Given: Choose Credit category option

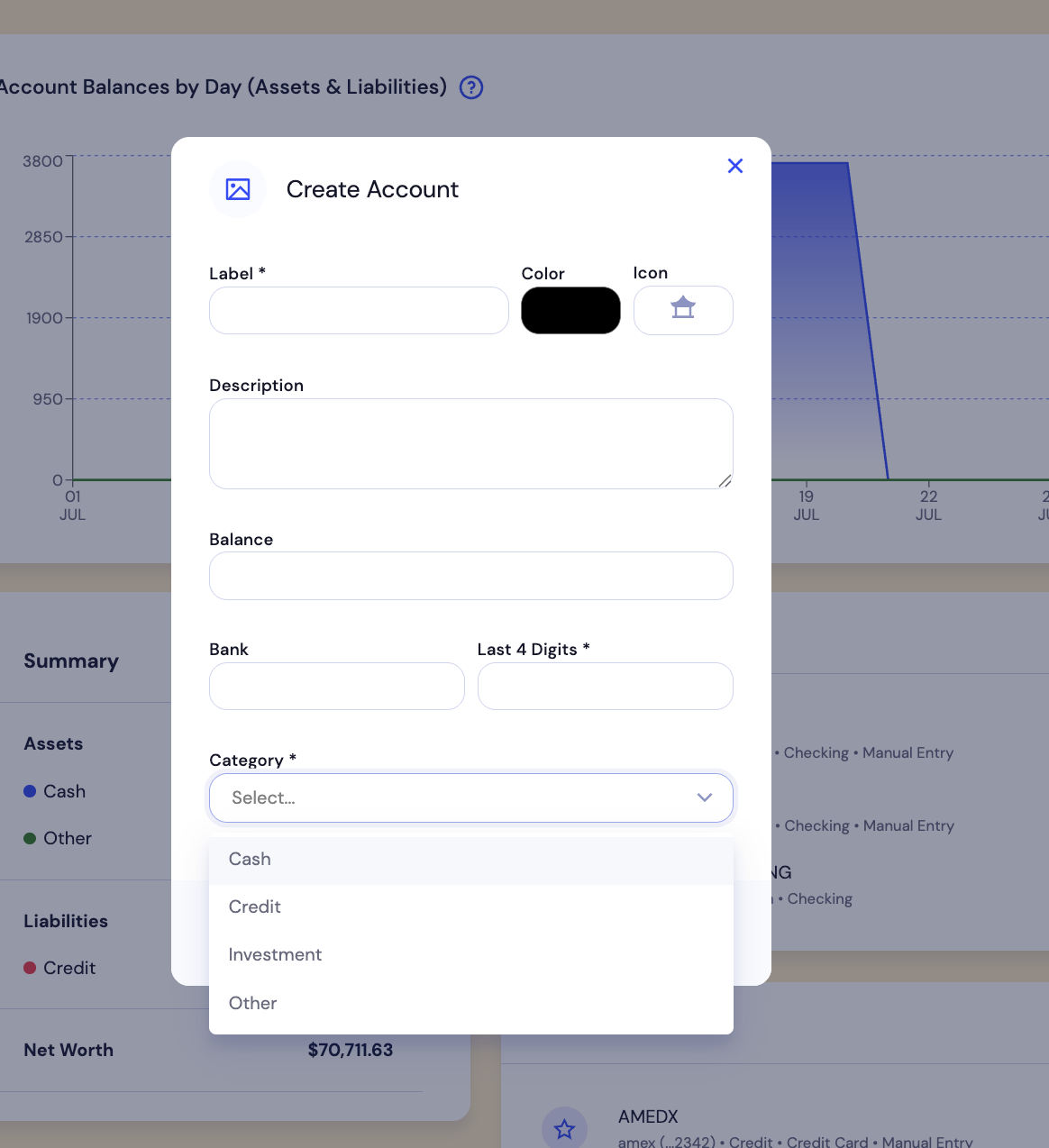Looking at the screenshot, I should [x=255, y=907].
